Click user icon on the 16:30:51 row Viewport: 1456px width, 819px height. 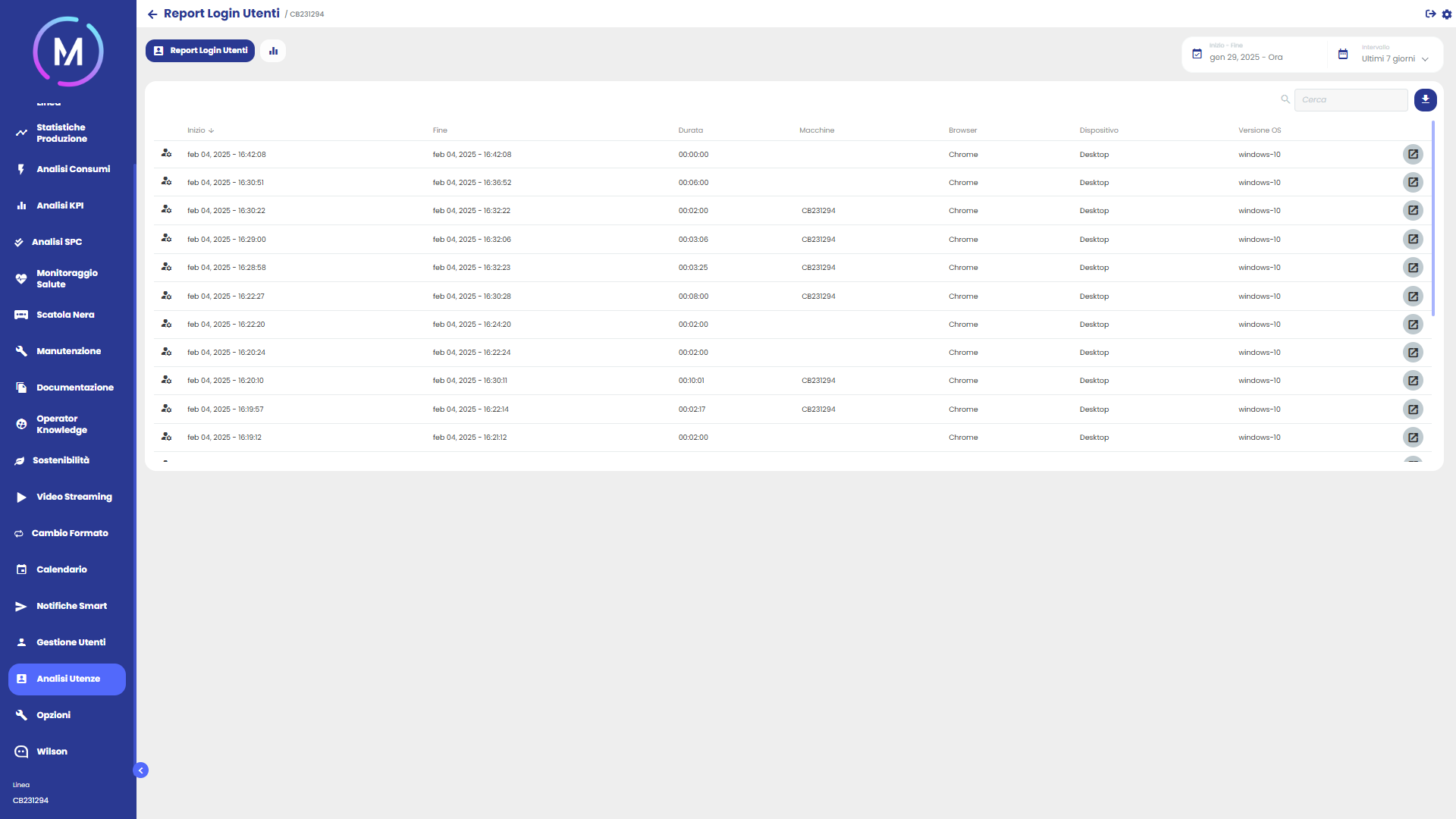(166, 182)
